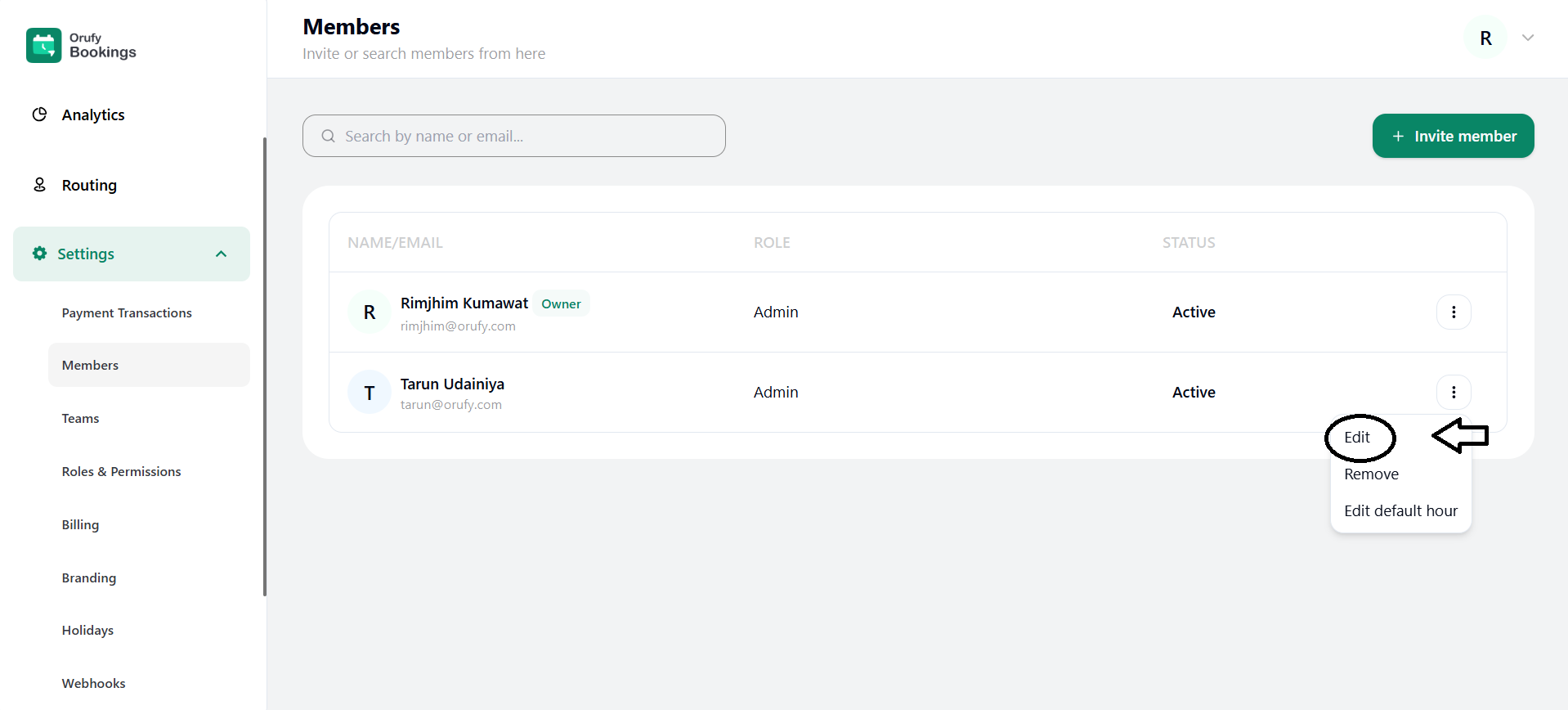Click the Routing person icon
This screenshot has height=710, width=1568.
coord(39,185)
